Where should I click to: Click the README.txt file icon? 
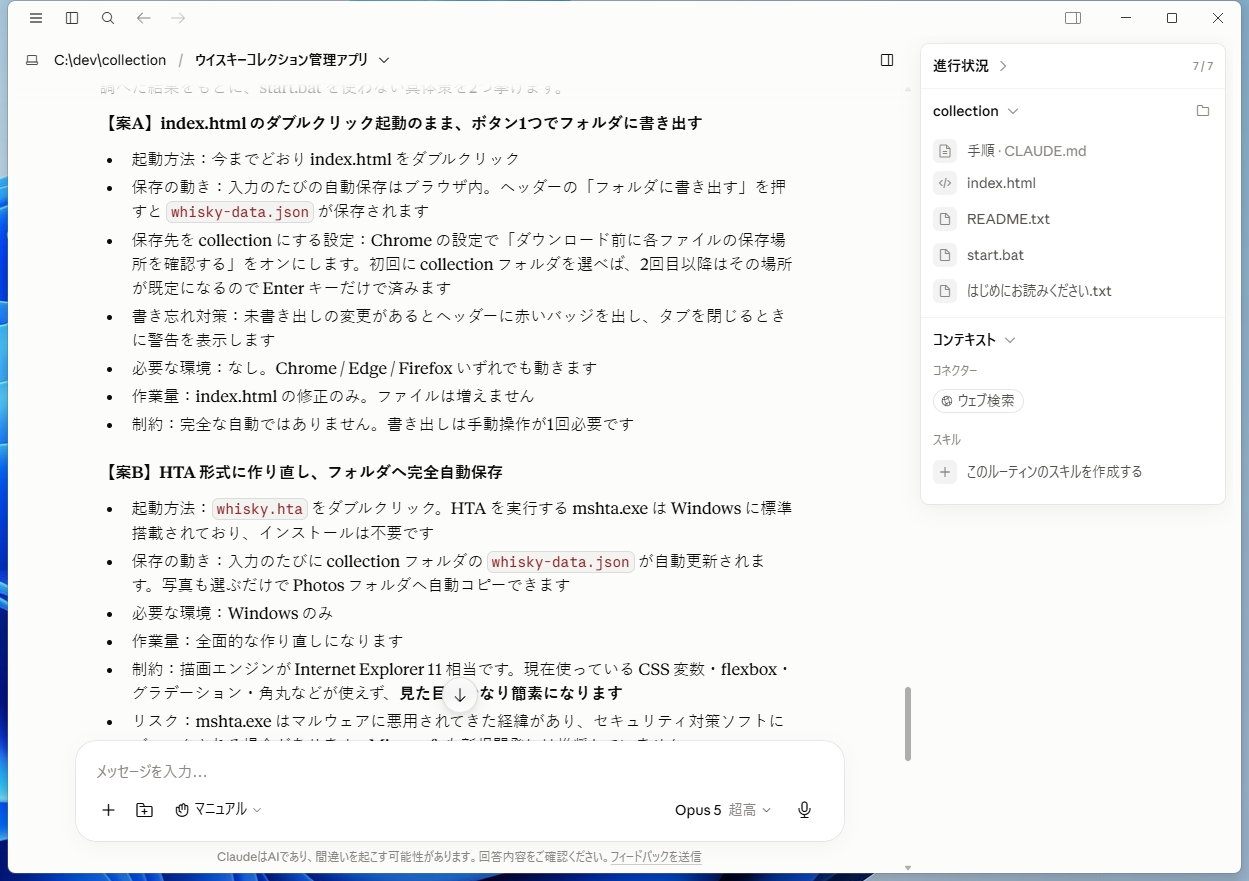coord(945,219)
